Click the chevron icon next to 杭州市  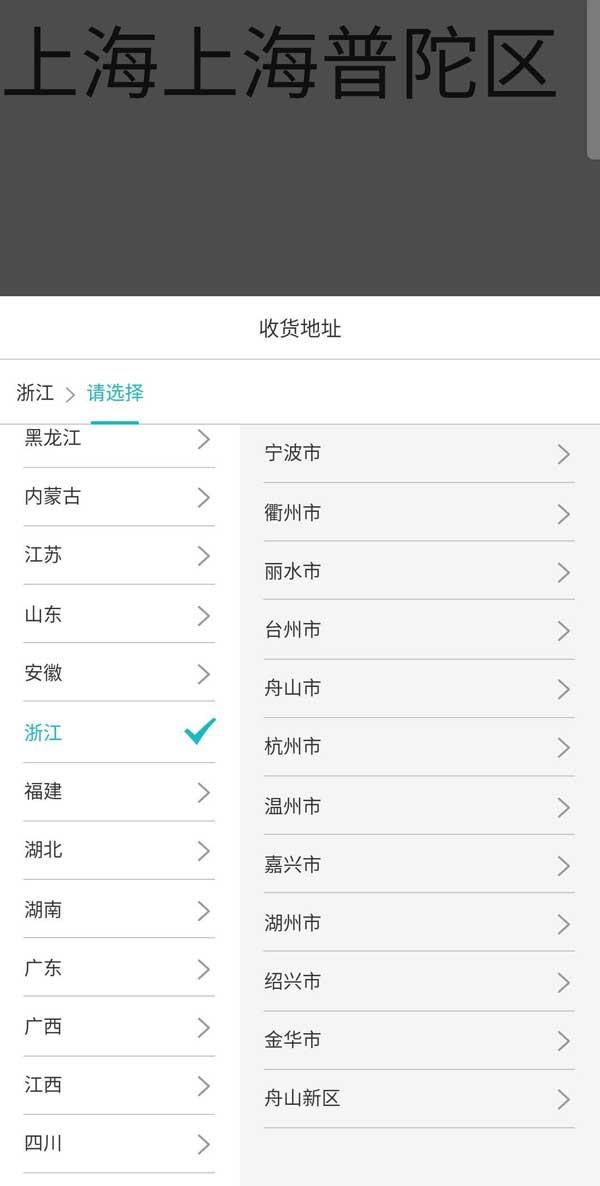click(x=563, y=747)
